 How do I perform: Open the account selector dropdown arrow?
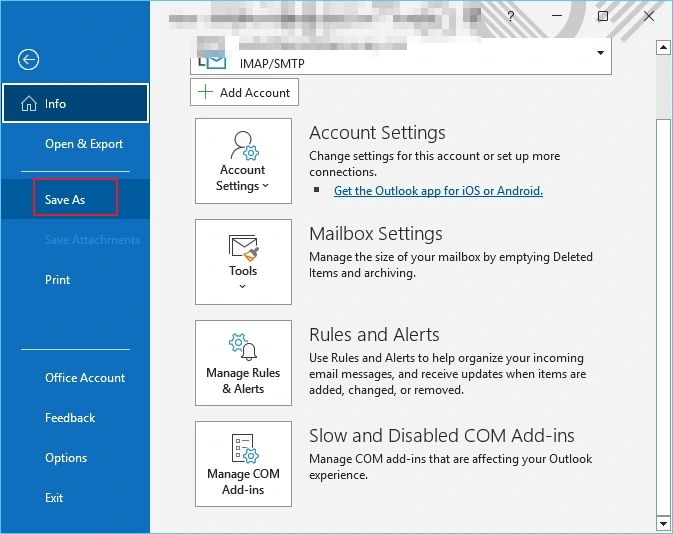click(600, 53)
